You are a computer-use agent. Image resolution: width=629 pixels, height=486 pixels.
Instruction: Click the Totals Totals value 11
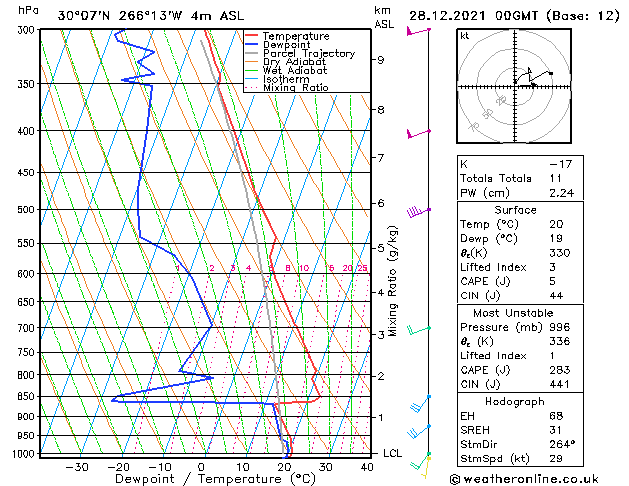[556, 178]
